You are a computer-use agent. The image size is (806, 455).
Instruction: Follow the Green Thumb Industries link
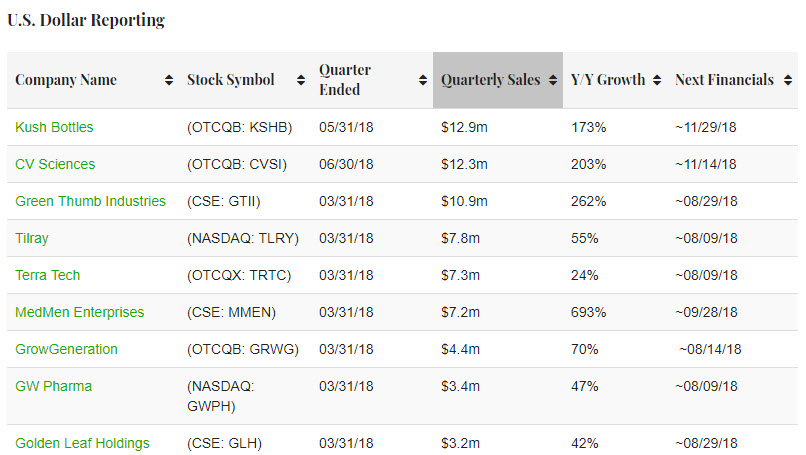(90, 201)
